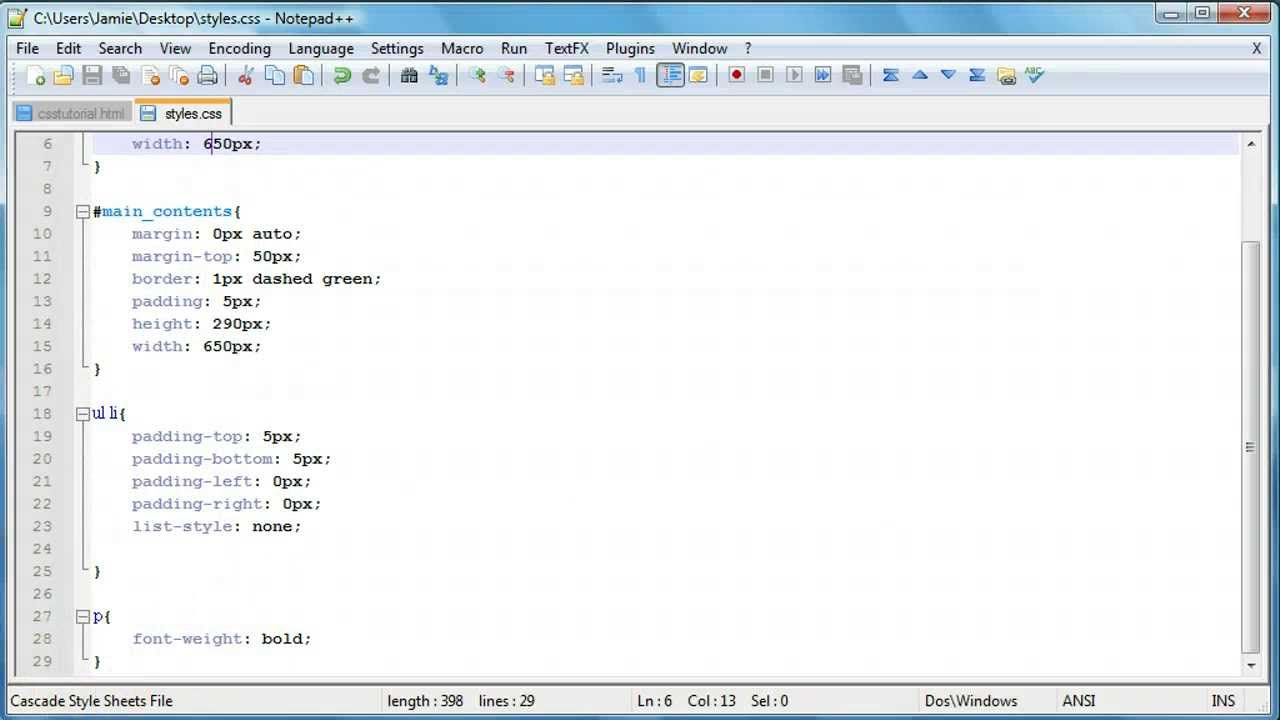Click the 'font-weight: bold;' line

point(222,638)
